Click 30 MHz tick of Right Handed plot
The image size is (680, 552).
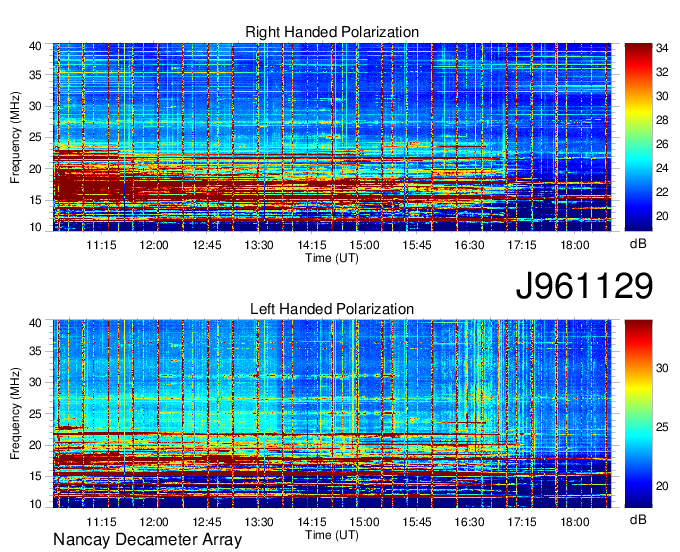tap(35, 106)
